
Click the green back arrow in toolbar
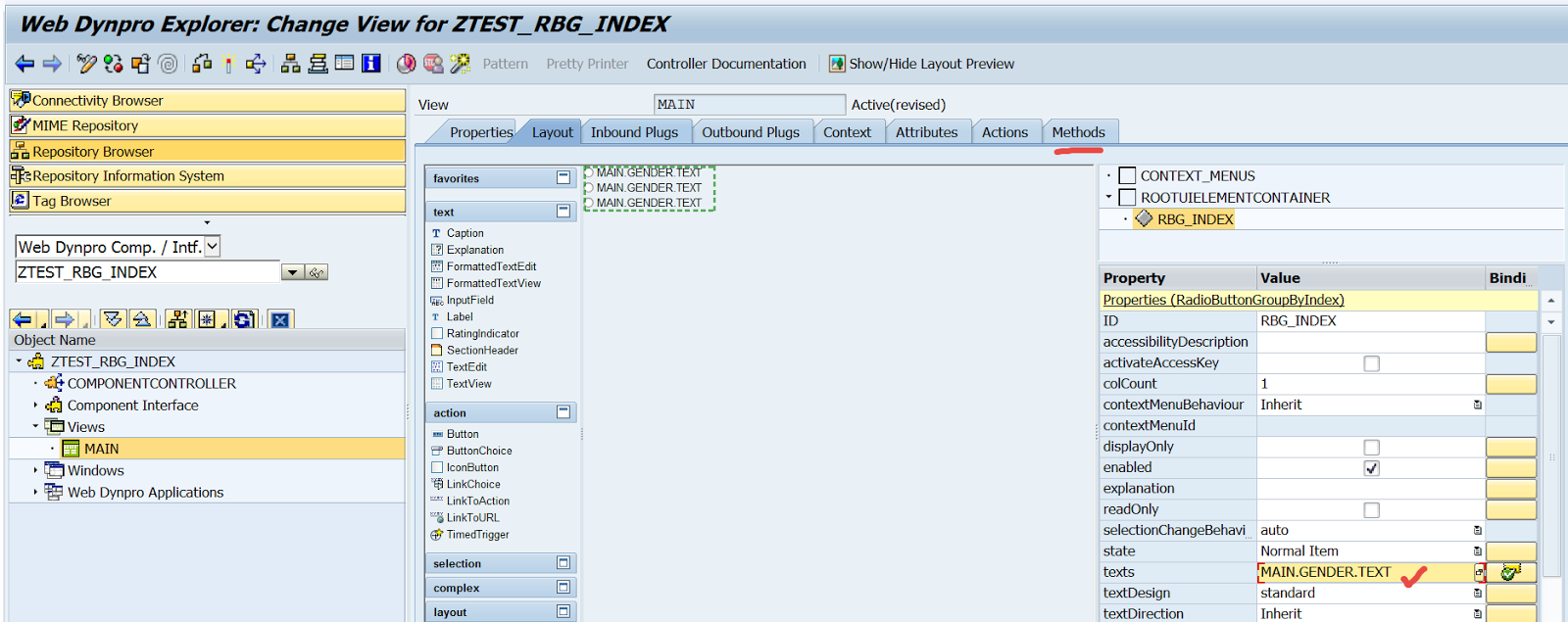(x=24, y=64)
